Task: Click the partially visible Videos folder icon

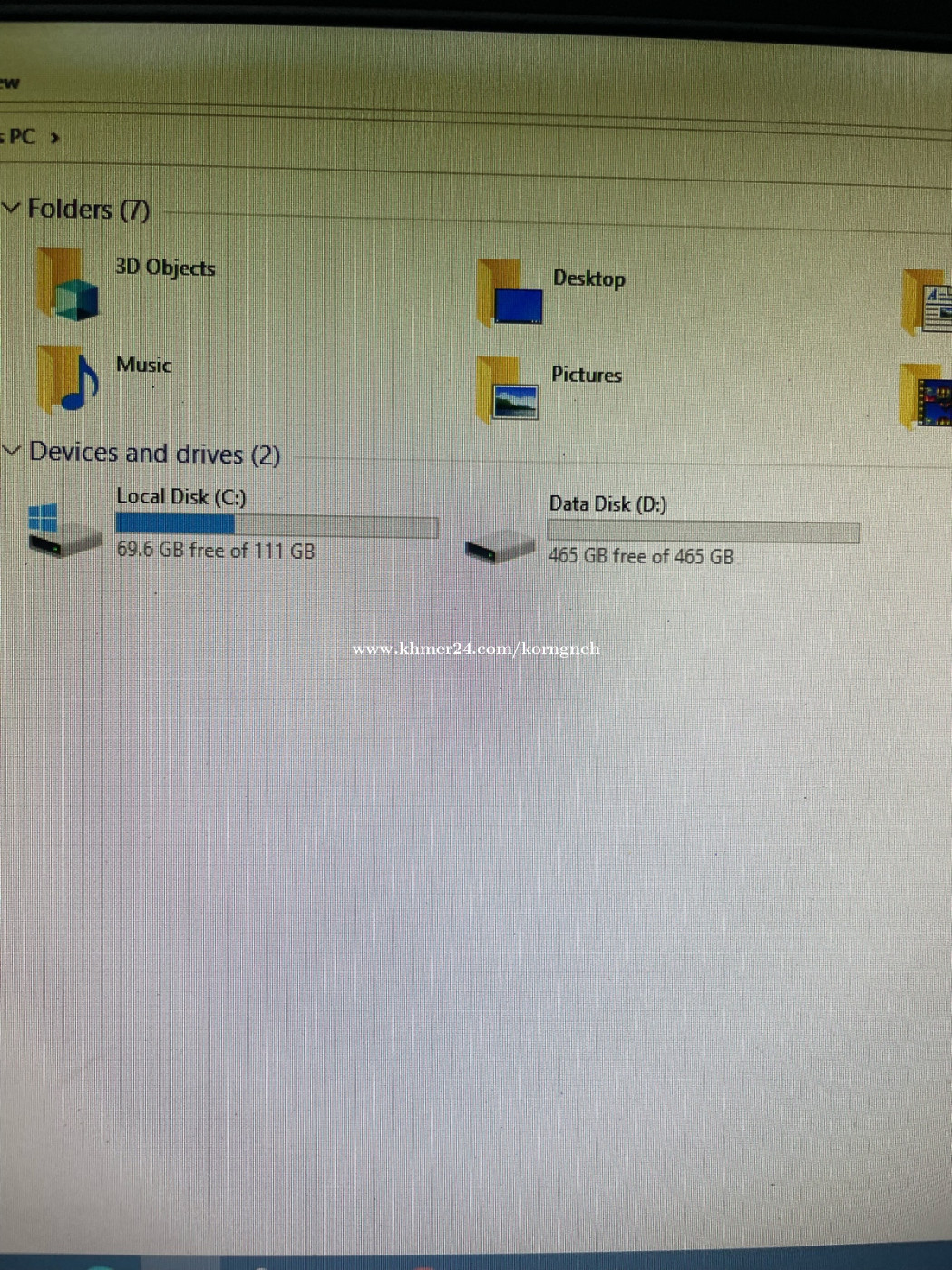Action: (927, 396)
